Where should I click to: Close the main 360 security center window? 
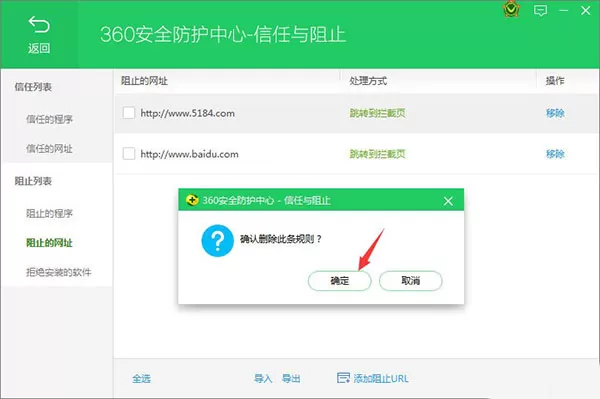585,10
